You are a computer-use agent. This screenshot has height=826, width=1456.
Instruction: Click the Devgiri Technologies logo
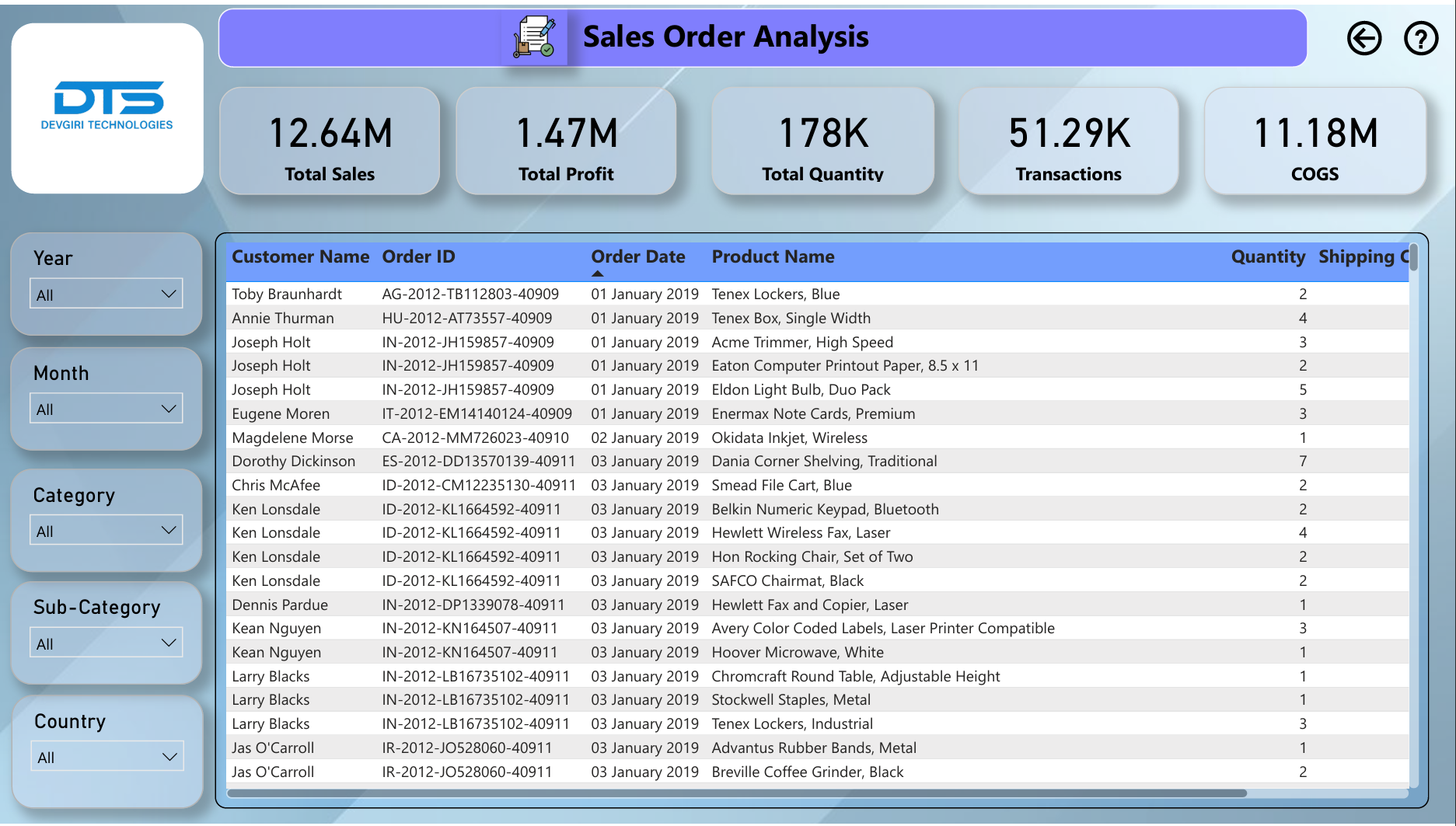pos(107,106)
